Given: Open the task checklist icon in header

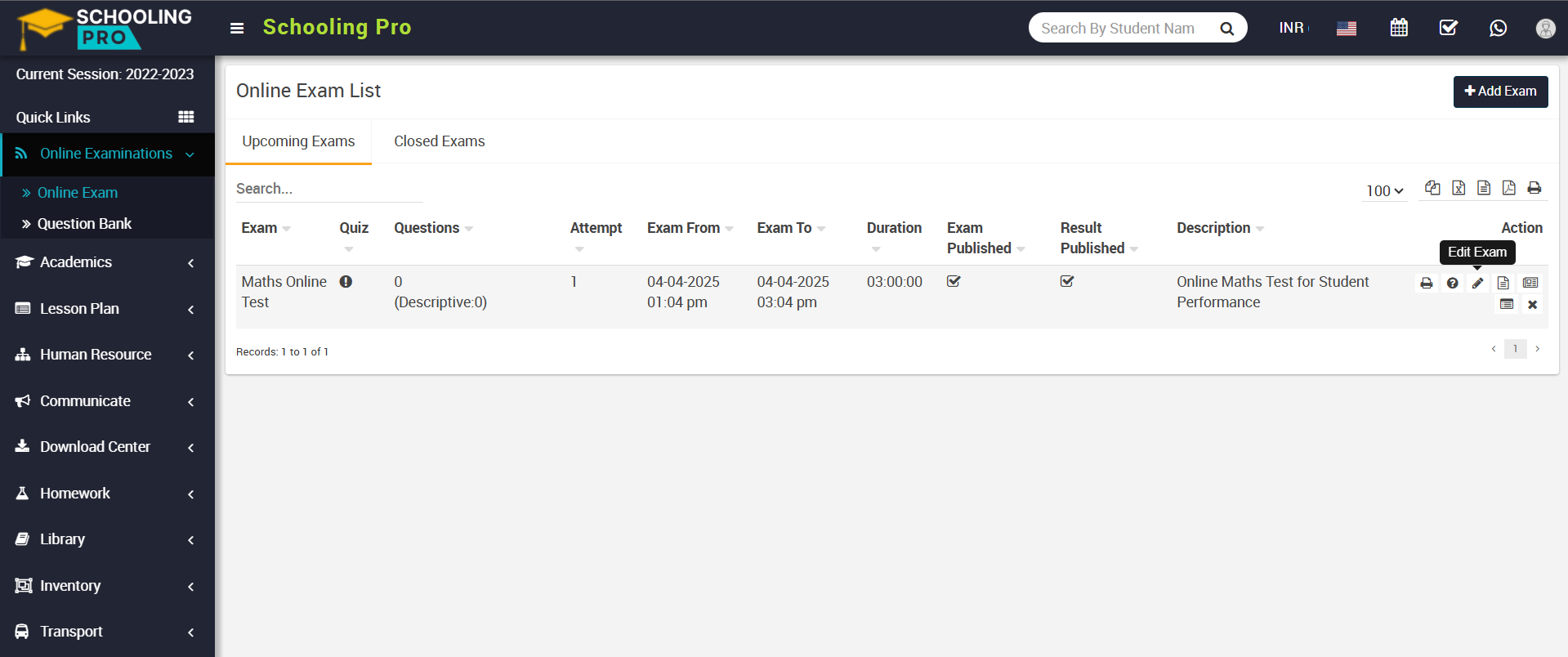Looking at the screenshot, I should pos(1449,28).
